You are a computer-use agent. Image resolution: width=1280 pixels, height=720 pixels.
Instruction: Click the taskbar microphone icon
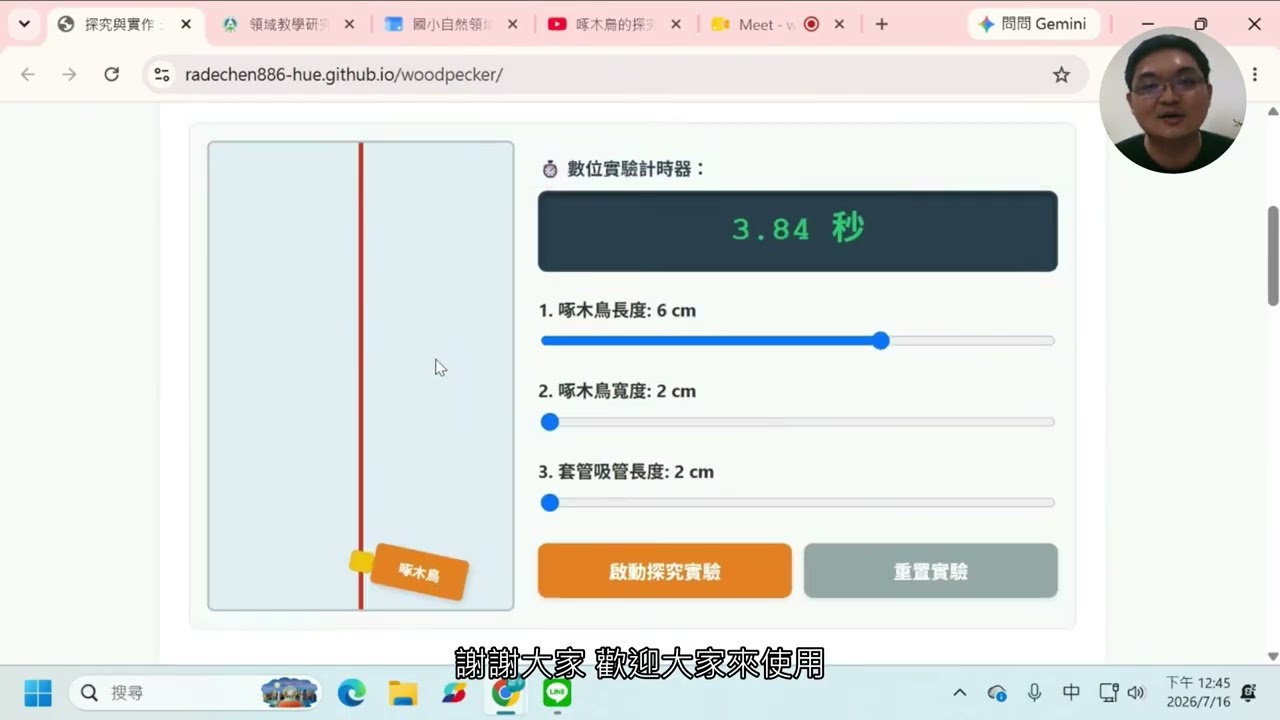(x=1034, y=692)
